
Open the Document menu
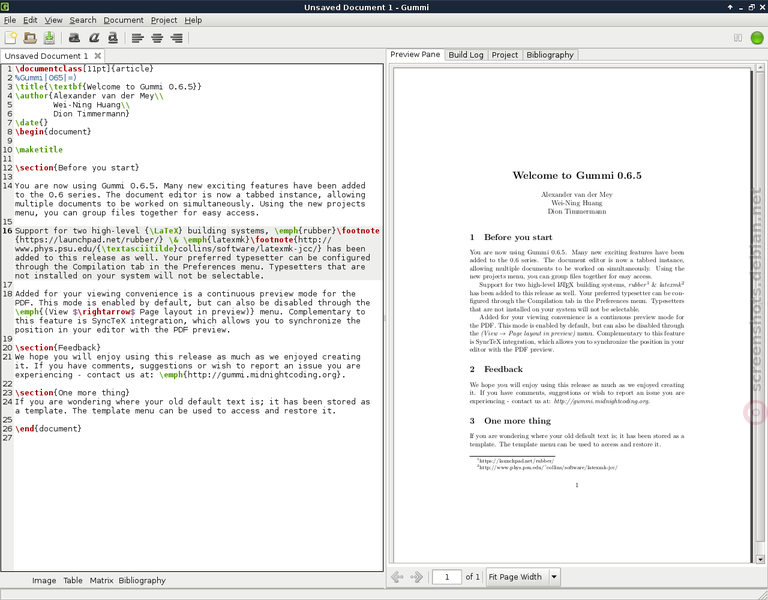123,20
